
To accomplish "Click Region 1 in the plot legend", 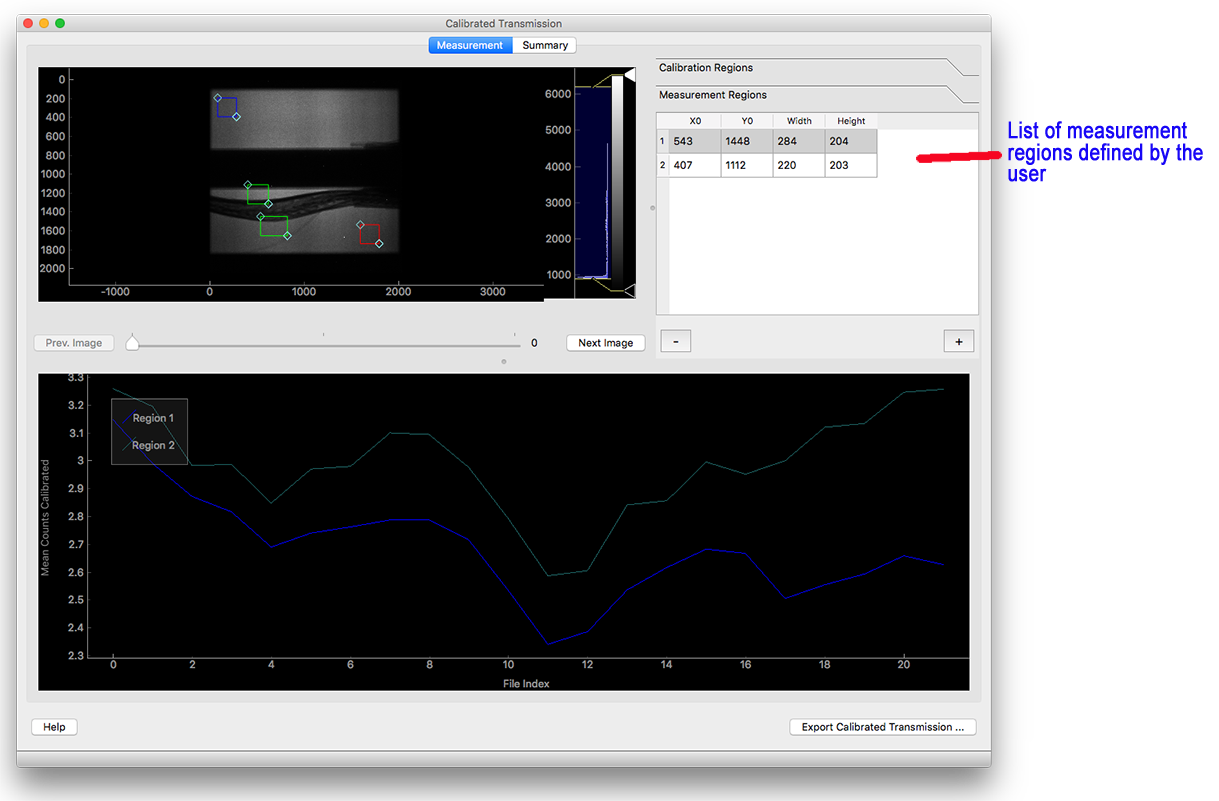I will tap(153, 418).
